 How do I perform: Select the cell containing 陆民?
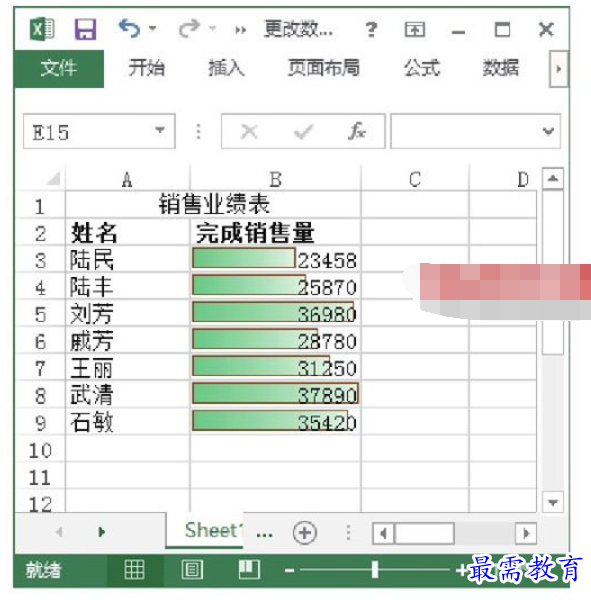[127, 259]
